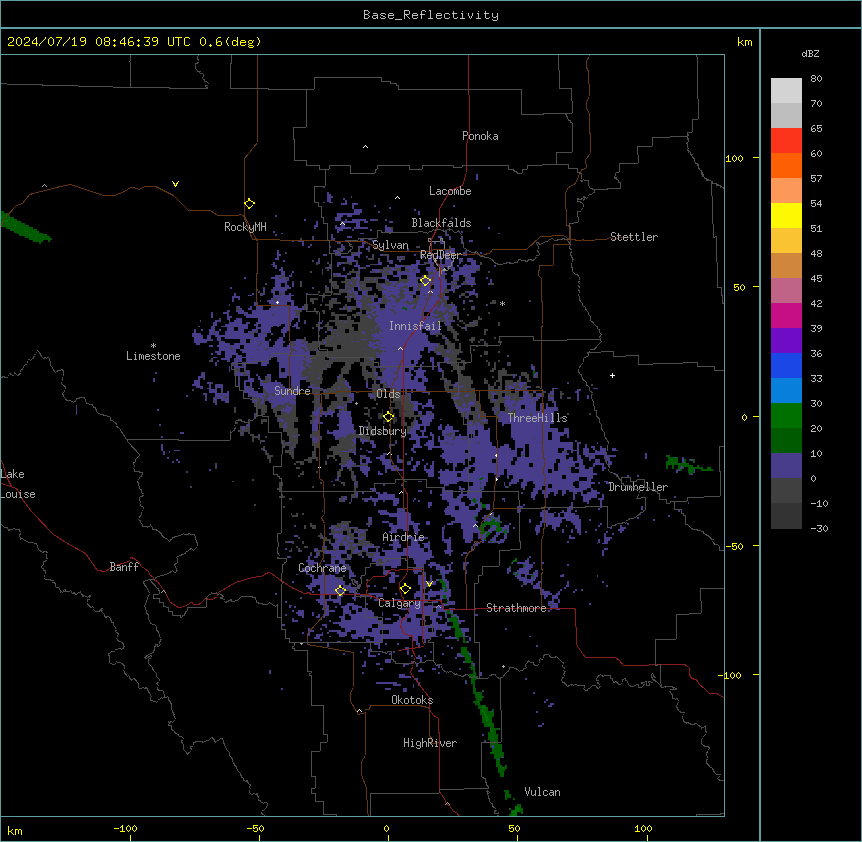The height and width of the screenshot is (842, 862).
Task: Click the Calgary city label
Action: tap(400, 603)
